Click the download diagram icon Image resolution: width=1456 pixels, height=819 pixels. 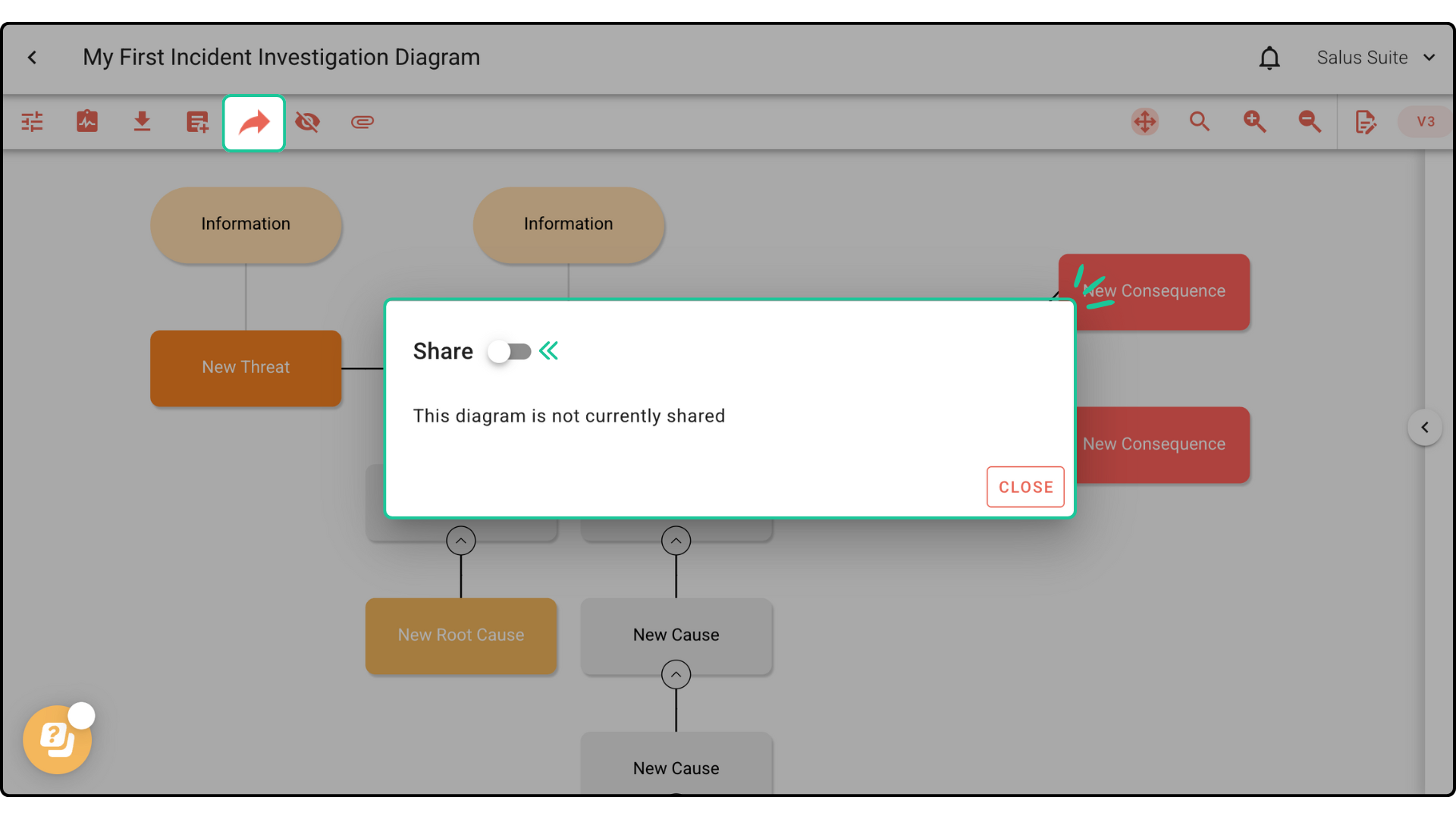click(142, 121)
